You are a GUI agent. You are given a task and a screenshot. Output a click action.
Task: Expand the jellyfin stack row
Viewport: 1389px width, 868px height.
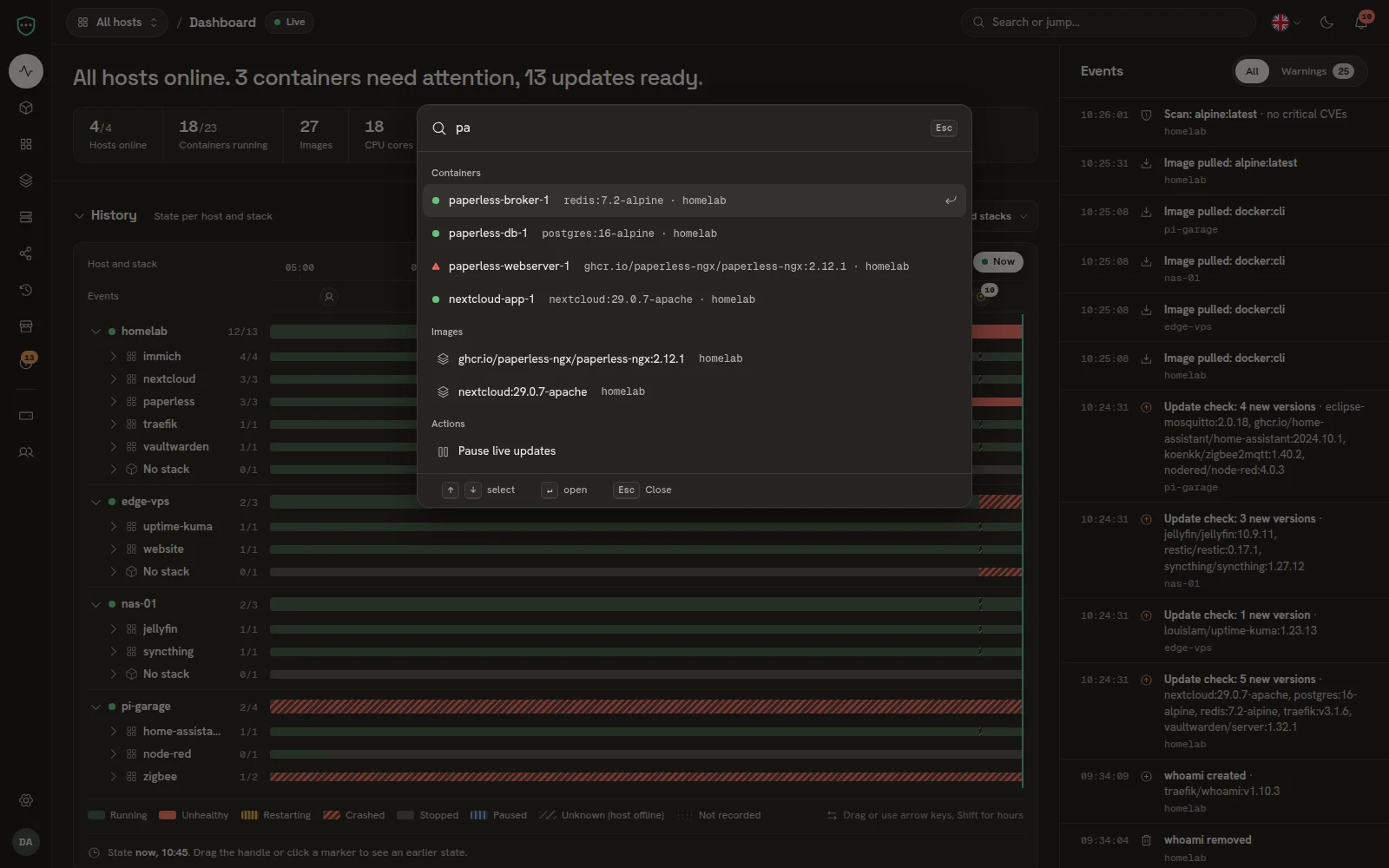113,629
